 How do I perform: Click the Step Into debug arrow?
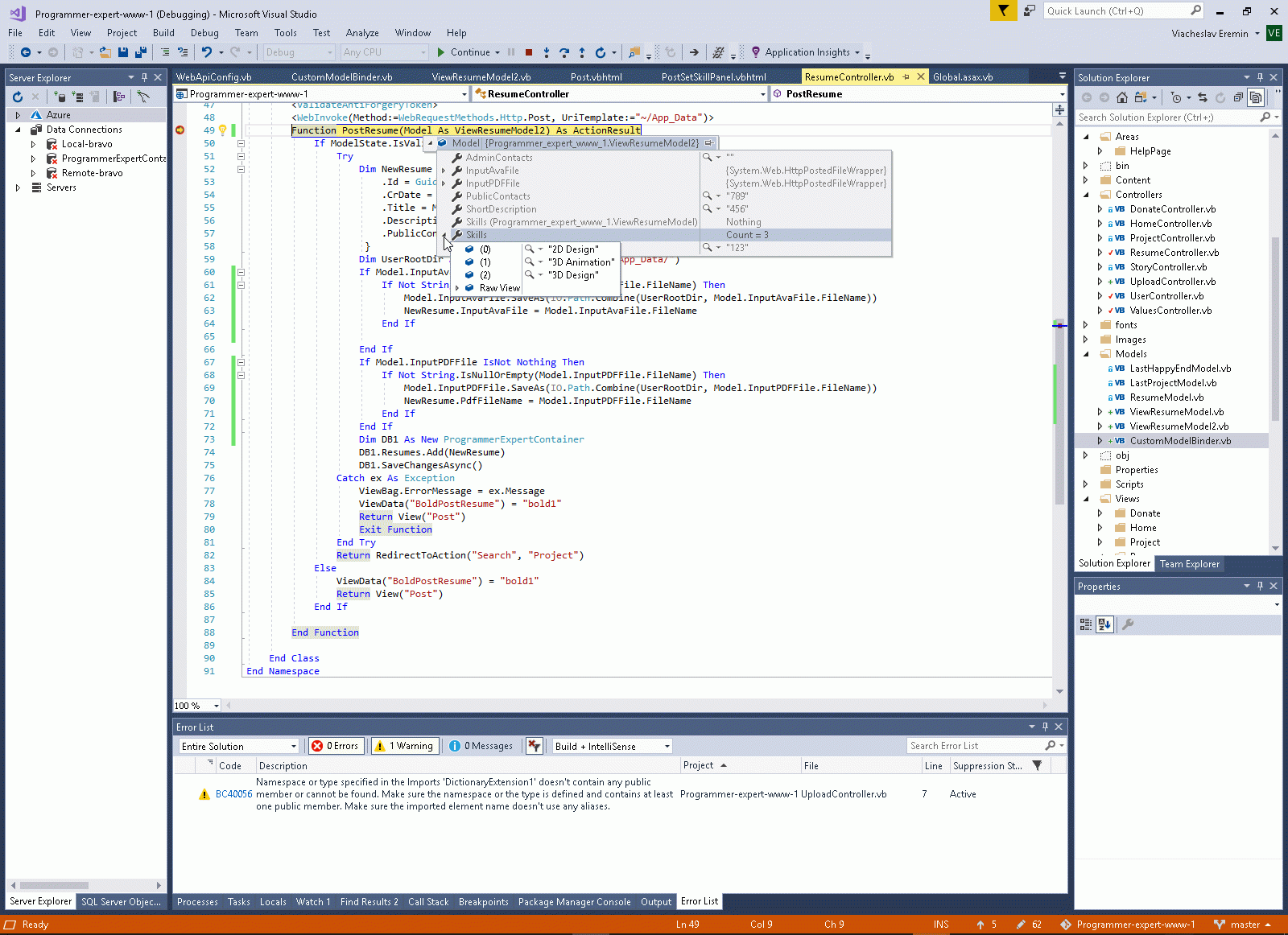coord(547,52)
